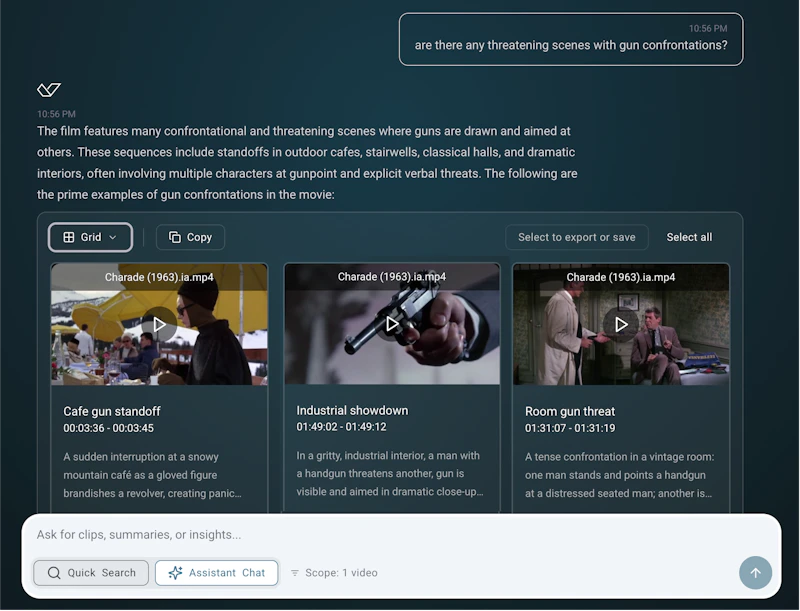Click timestamp 00:03:36 - 00:03:45
The height and width of the screenshot is (611, 800).
click(x=108, y=428)
